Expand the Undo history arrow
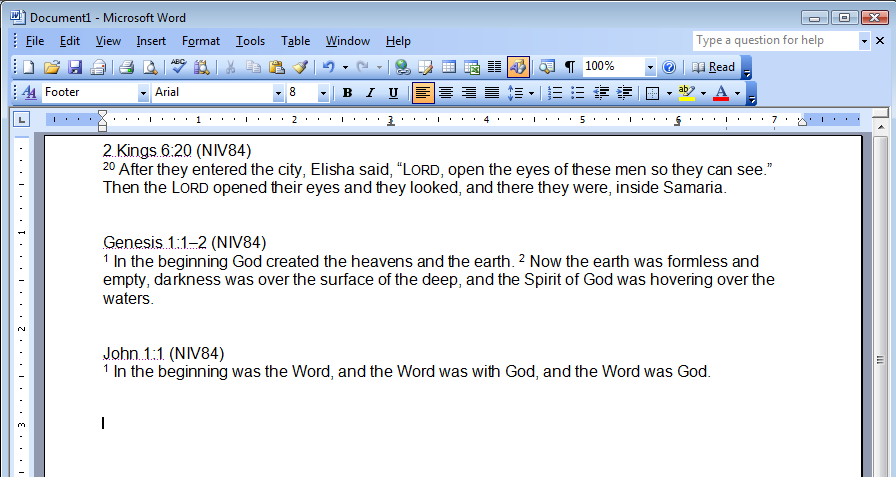 [345, 67]
